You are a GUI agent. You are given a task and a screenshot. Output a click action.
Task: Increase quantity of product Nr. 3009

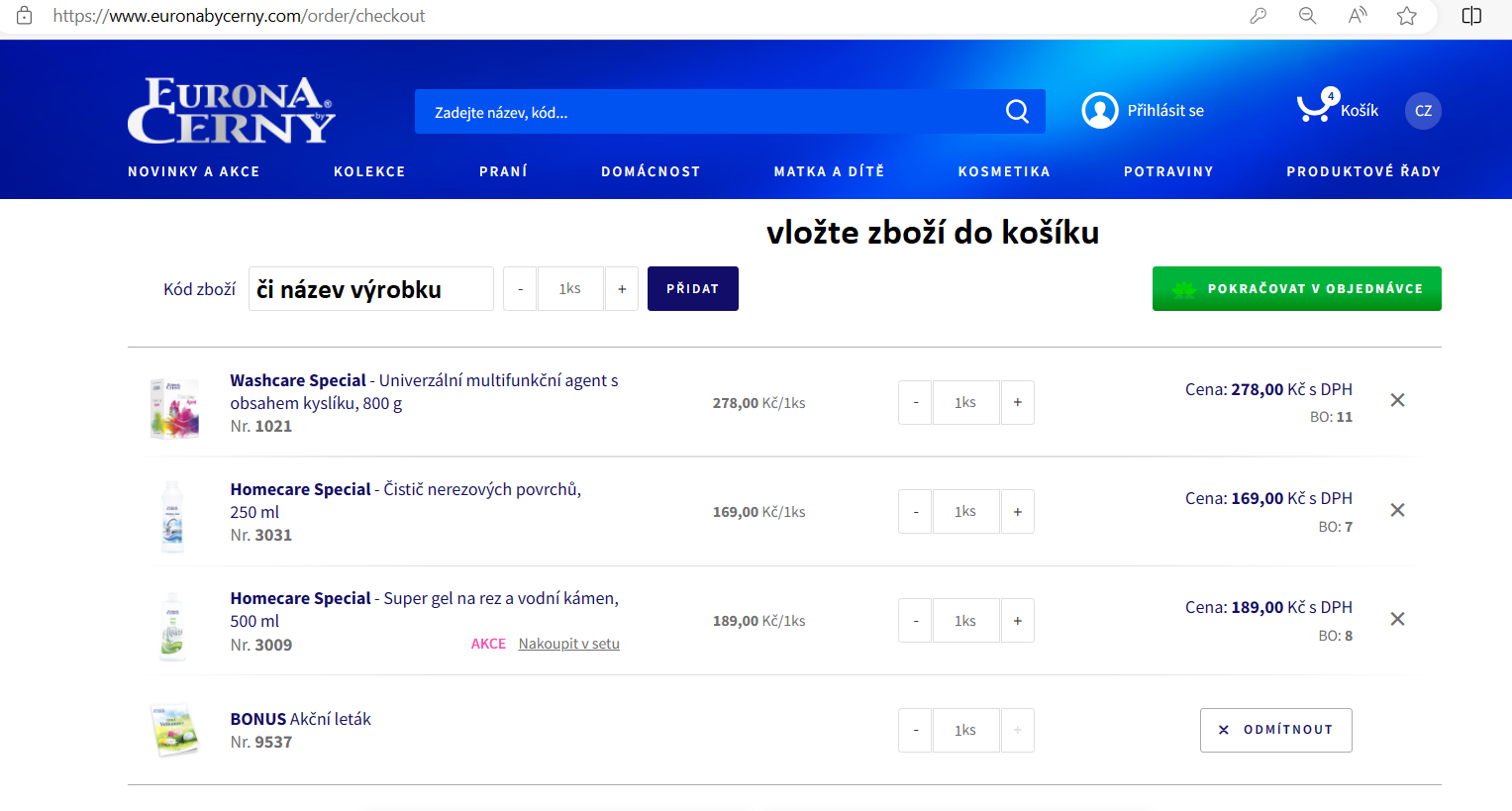(1017, 621)
